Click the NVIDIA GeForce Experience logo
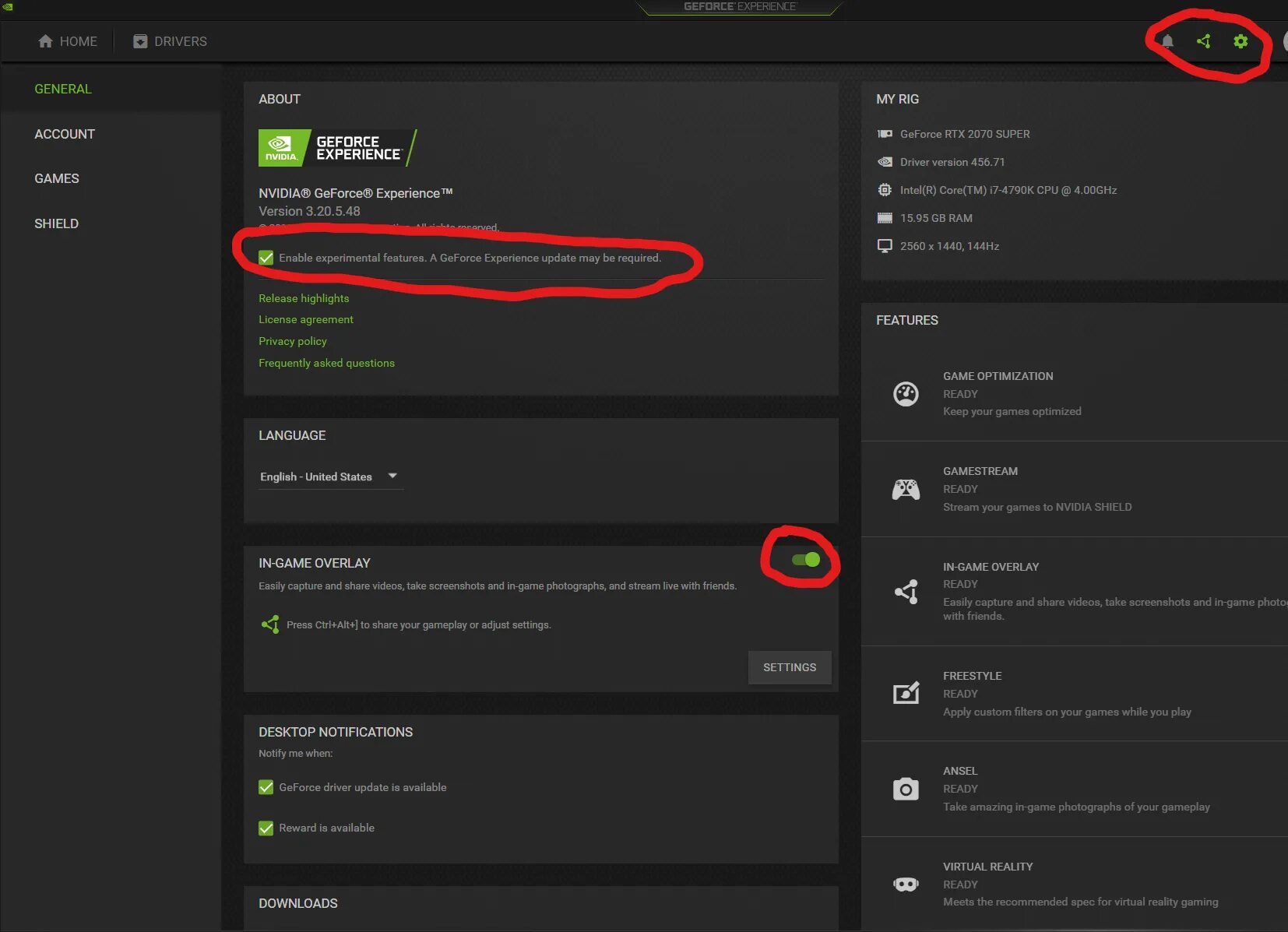 tap(337, 148)
